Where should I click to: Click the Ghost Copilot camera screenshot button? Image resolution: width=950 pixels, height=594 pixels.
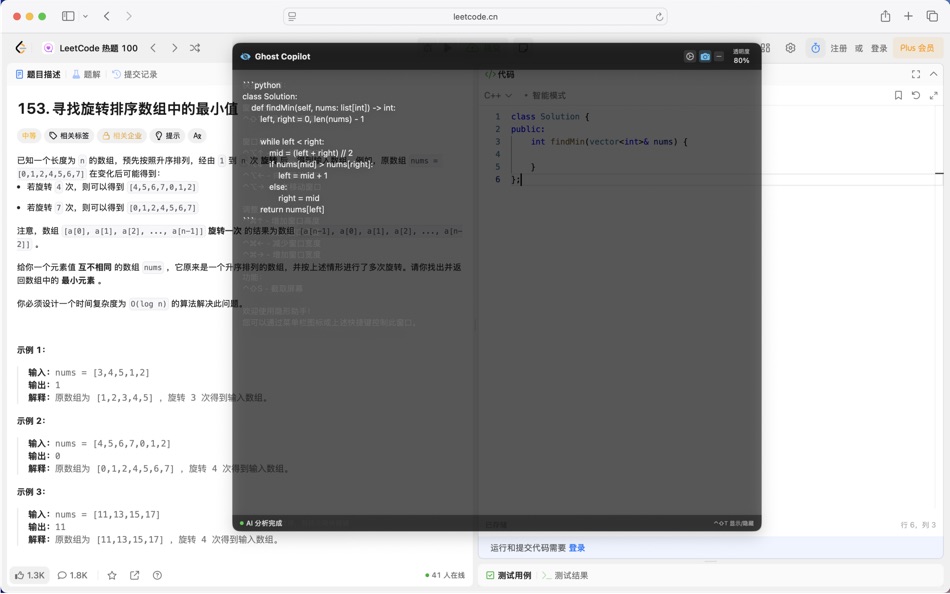705,56
